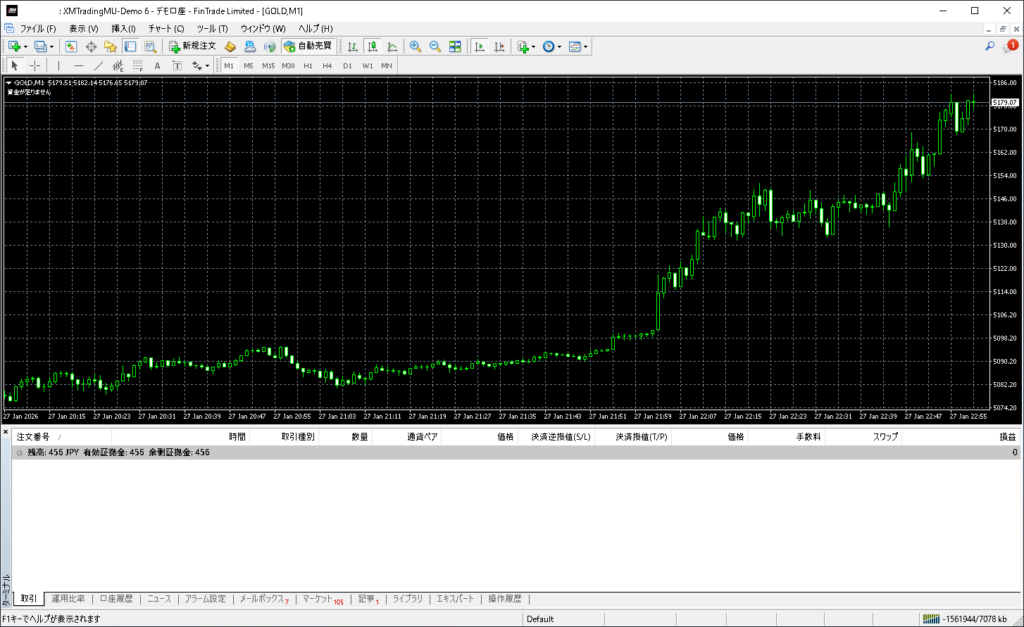Select the trendline drawing tool
Screen dimensions: 1024x627
98,65
